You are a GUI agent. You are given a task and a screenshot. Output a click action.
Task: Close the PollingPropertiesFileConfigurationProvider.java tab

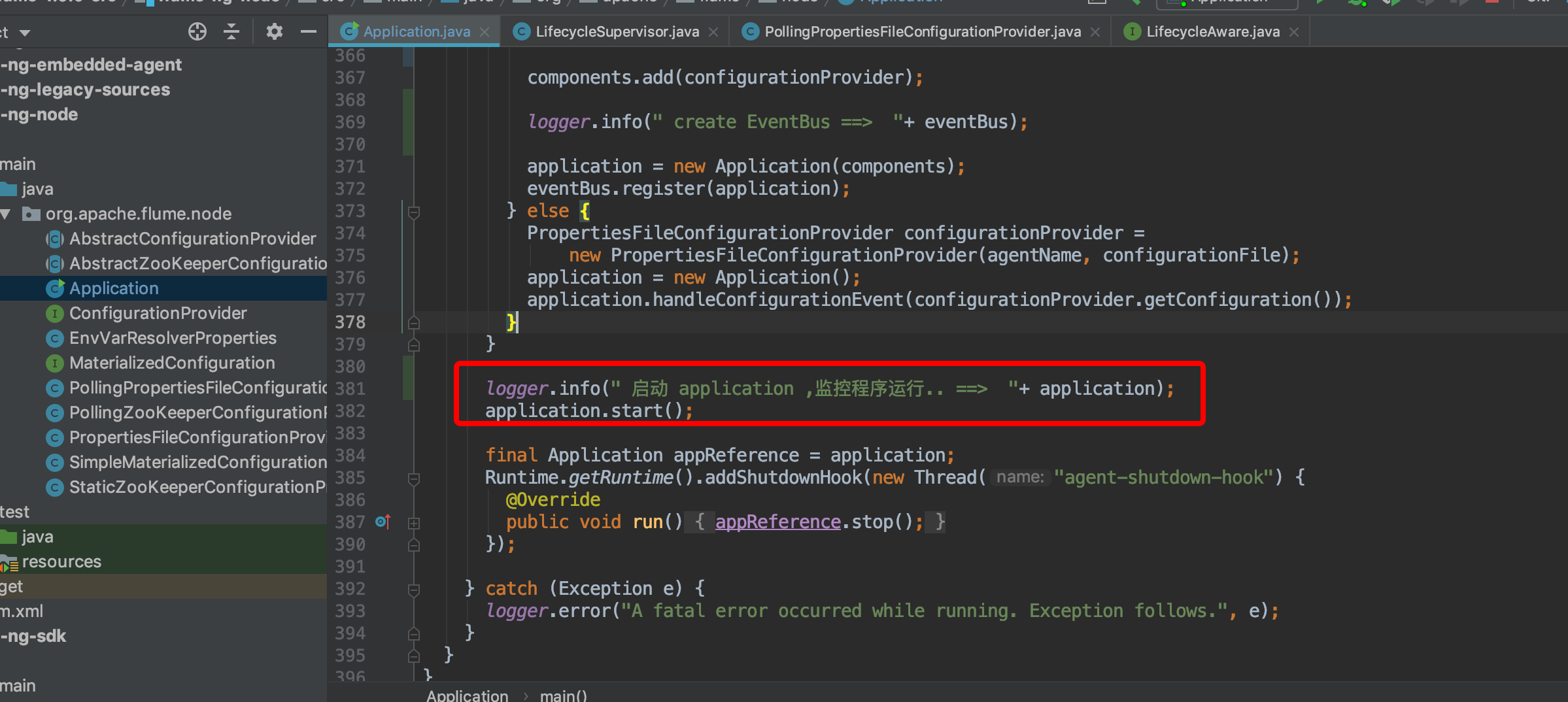tap(1095, 31)
